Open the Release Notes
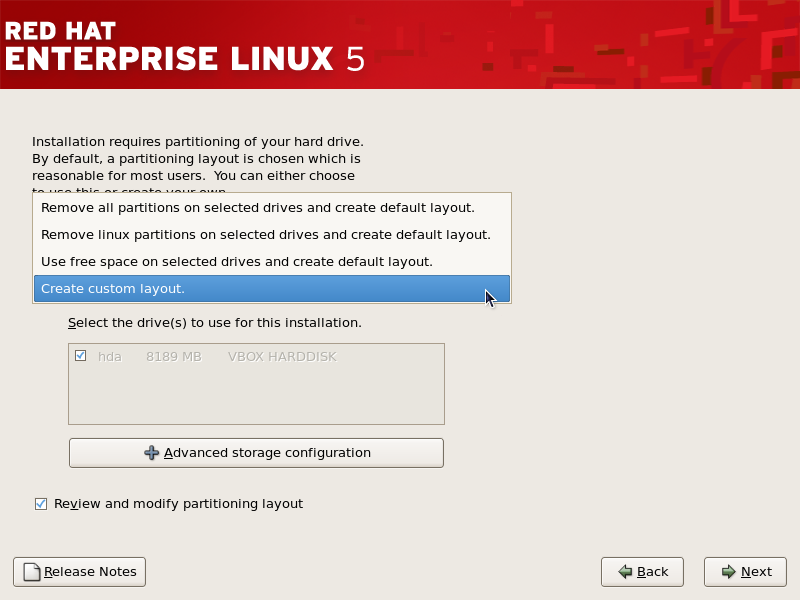Screen dimensions: 800x600 (x=80, y=572)
